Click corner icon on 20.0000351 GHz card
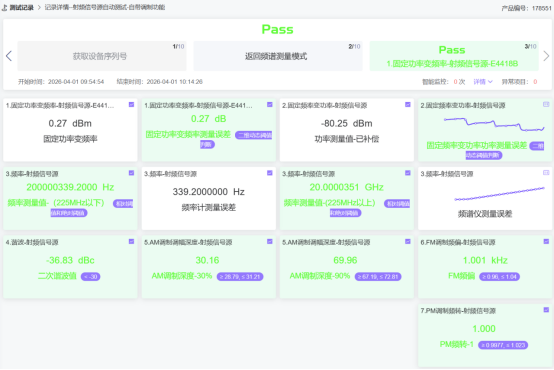Viewport: 554px width, 370px height. point(408,173)
